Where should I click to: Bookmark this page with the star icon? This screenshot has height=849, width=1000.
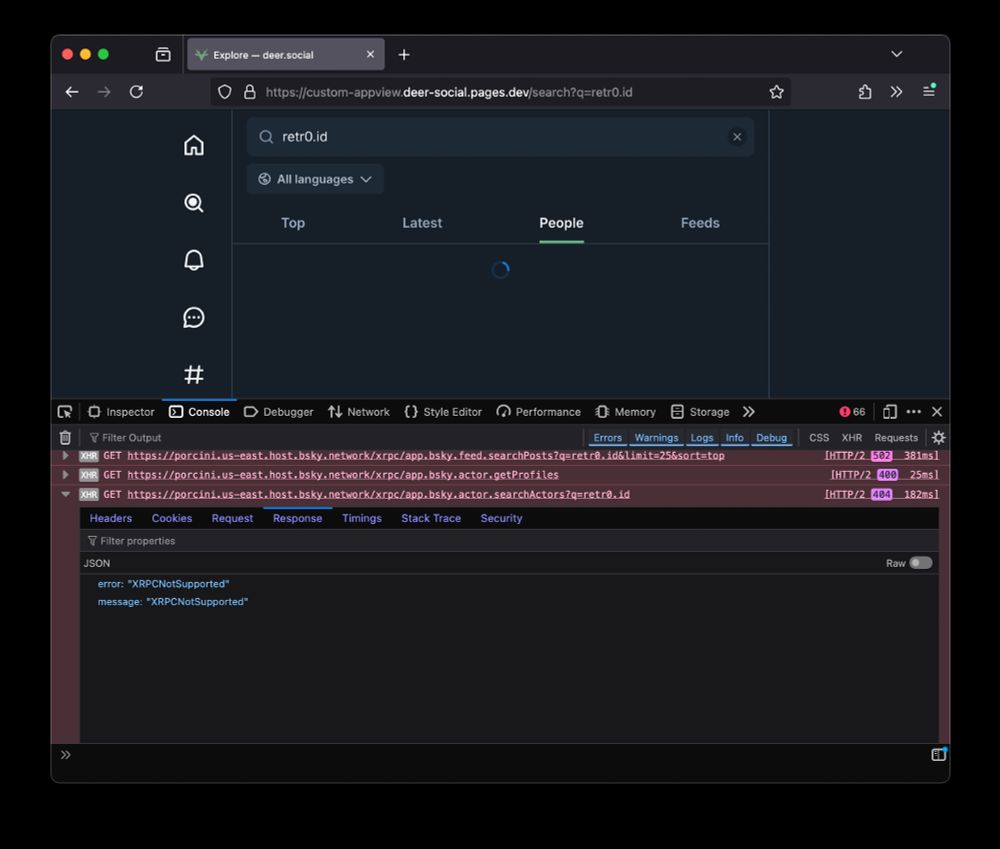[776, 92]
